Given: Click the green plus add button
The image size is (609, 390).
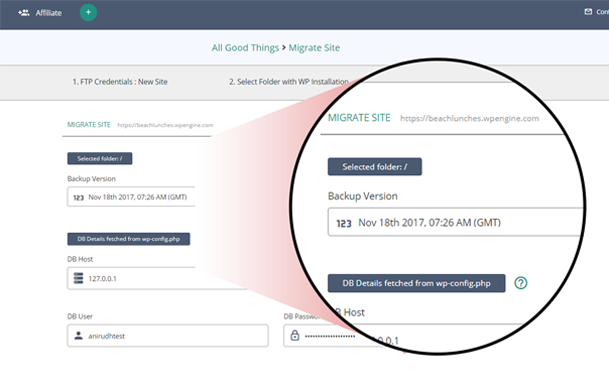Looking at the screenshot, I should [88, 12].
